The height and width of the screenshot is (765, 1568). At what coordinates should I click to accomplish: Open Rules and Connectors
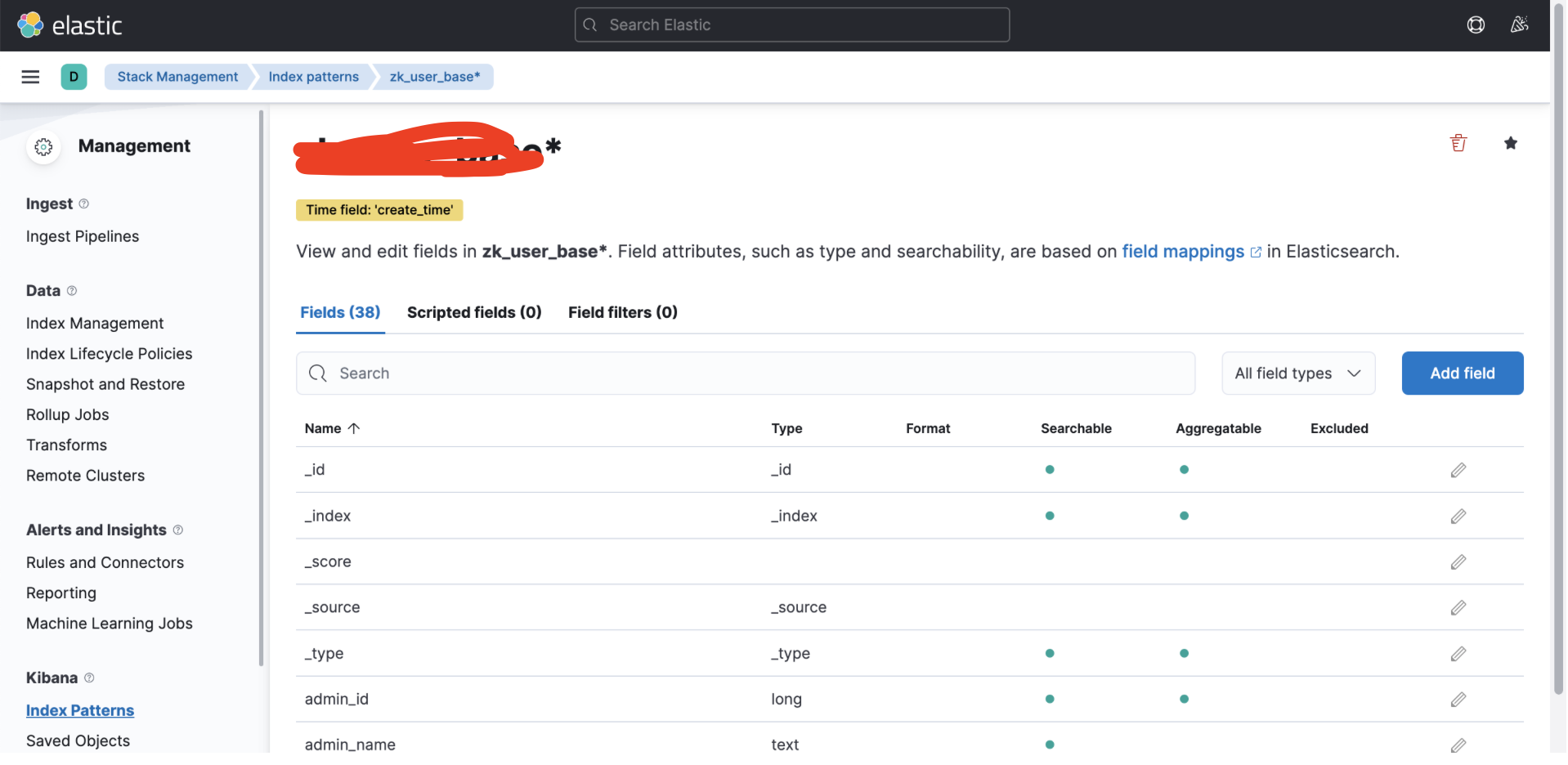click(x=105, y=562)
